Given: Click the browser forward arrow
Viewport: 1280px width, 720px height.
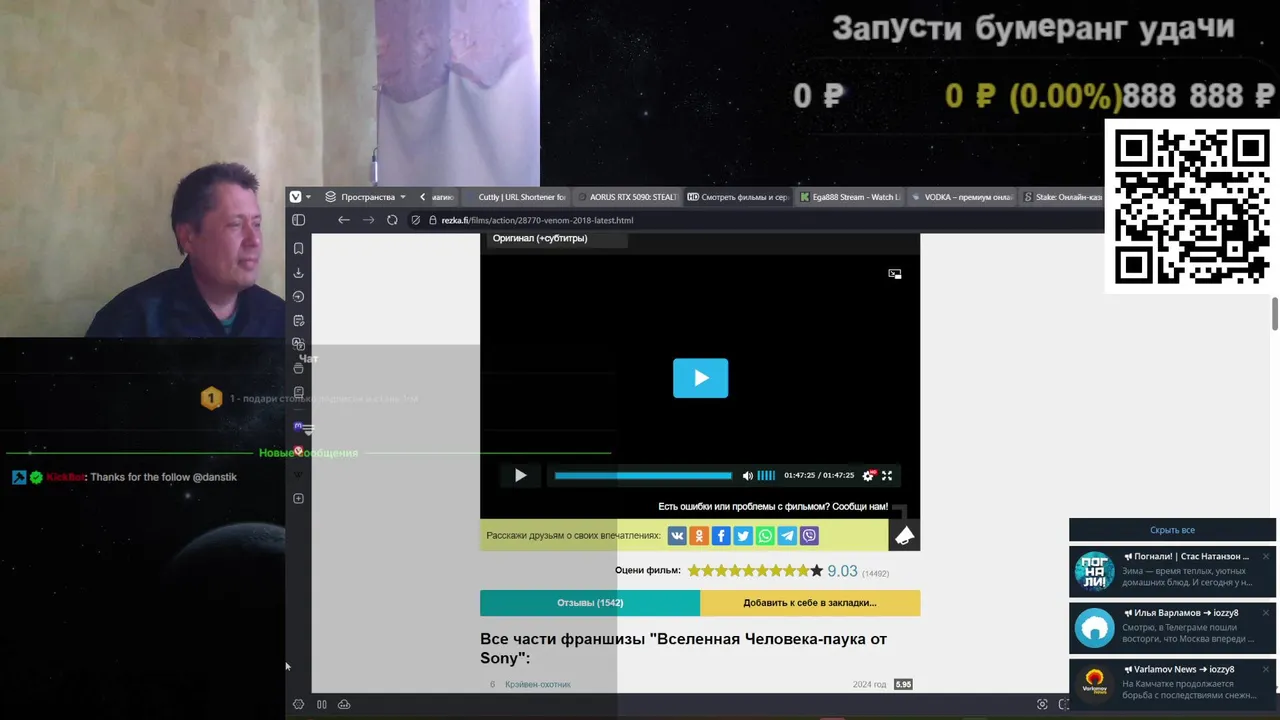Looking at the screenshot, I should click(368, 220).
